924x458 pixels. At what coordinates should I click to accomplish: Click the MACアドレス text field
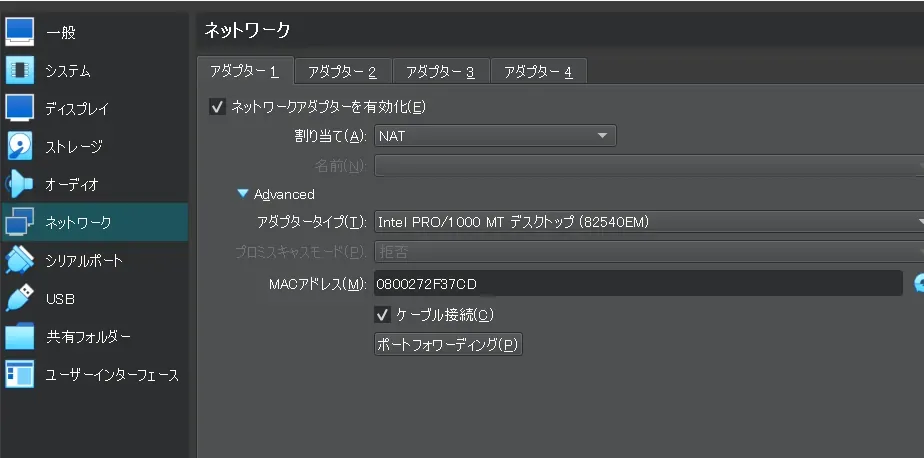coord(638,284)
